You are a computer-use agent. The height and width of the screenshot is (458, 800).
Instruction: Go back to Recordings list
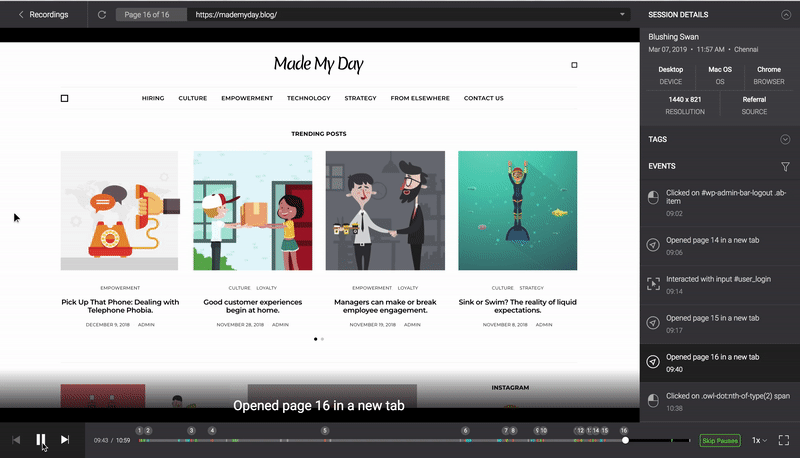point(43,14)
